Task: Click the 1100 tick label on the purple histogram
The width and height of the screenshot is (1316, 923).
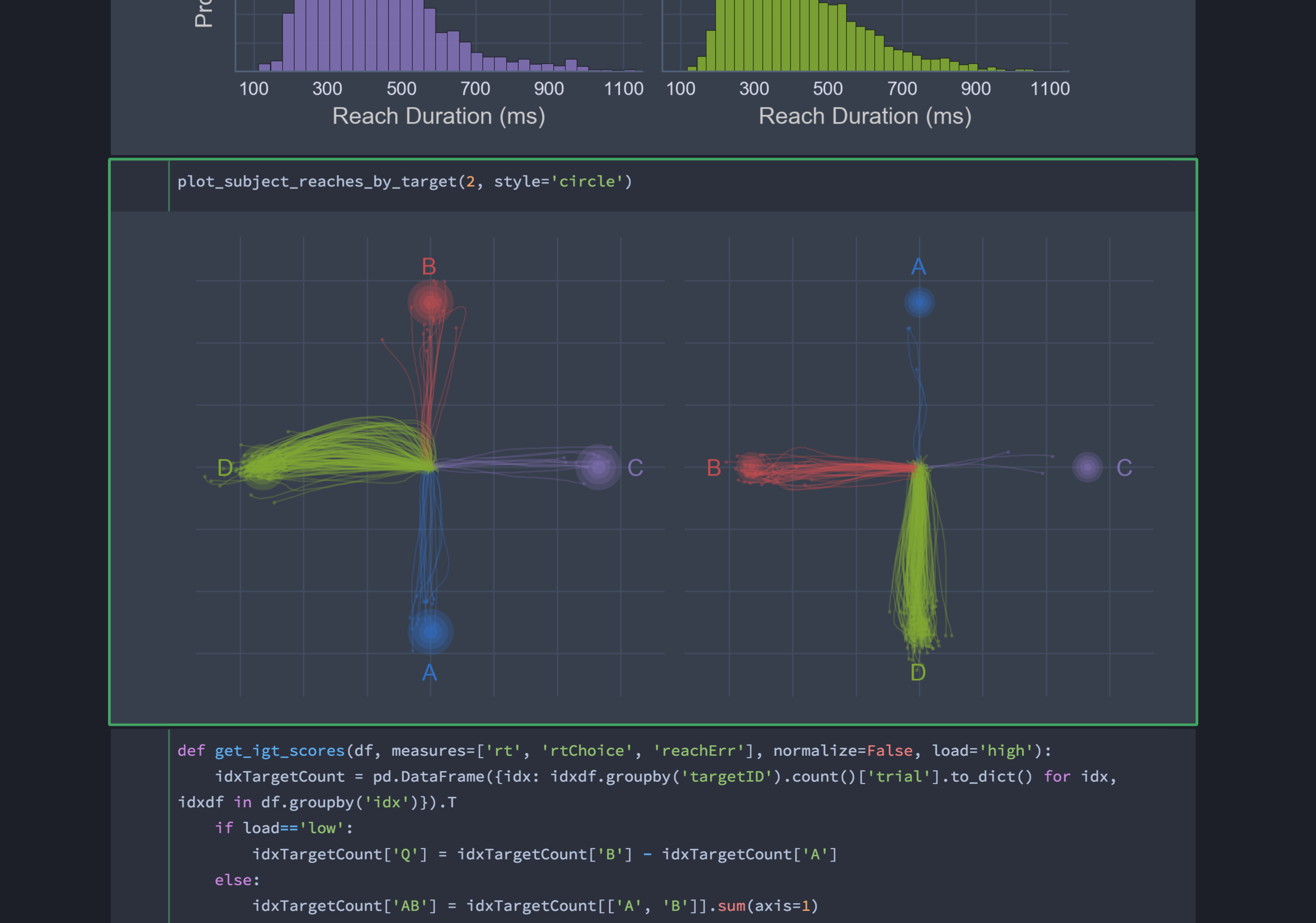Action: (x=623, y=89)
